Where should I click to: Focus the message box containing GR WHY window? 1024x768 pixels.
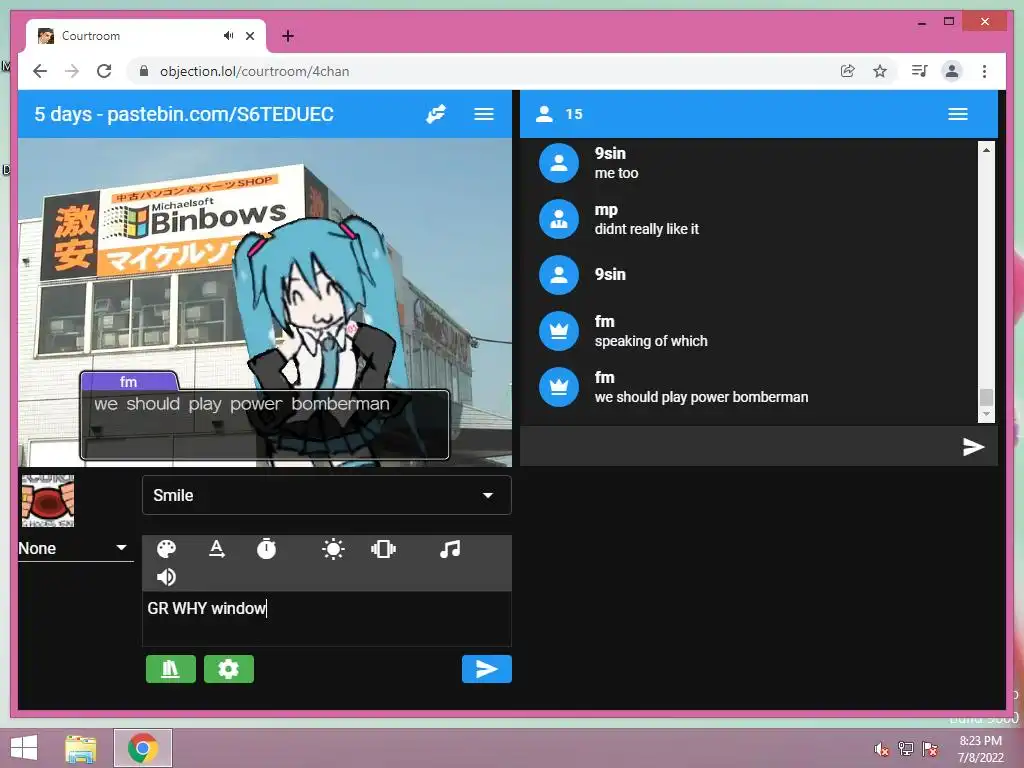pos(327,618)
